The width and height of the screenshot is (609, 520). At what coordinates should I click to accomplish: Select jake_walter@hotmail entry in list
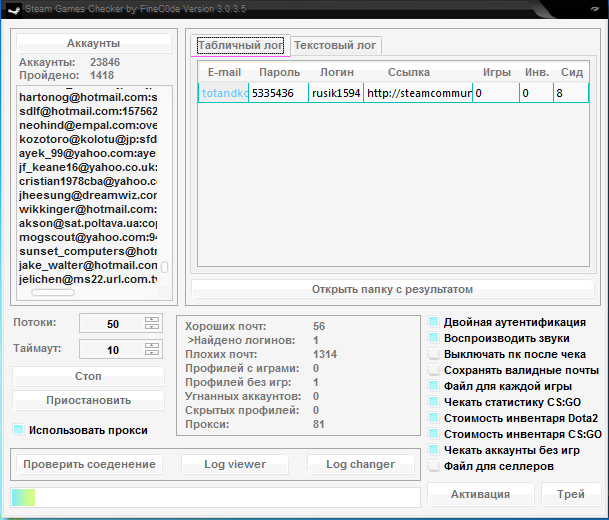pos(88,265)
